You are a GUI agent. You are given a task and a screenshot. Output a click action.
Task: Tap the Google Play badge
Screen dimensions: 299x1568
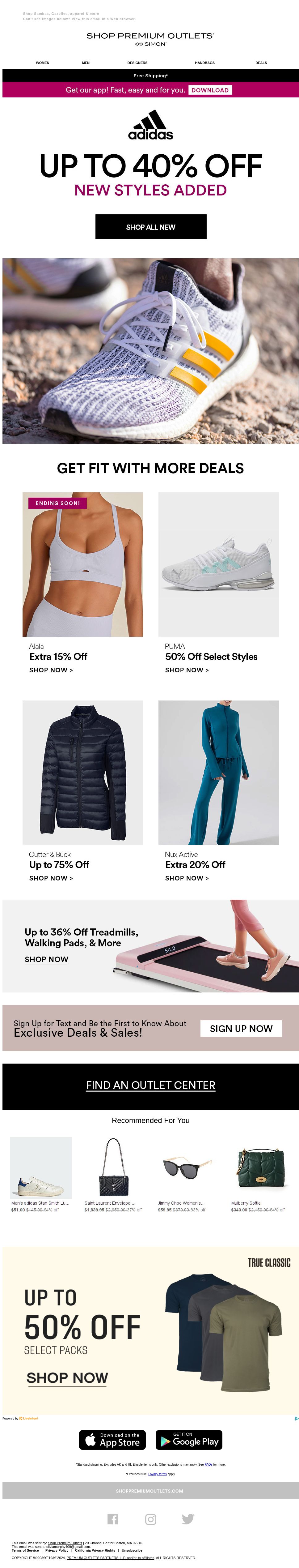pos(189,1440)
